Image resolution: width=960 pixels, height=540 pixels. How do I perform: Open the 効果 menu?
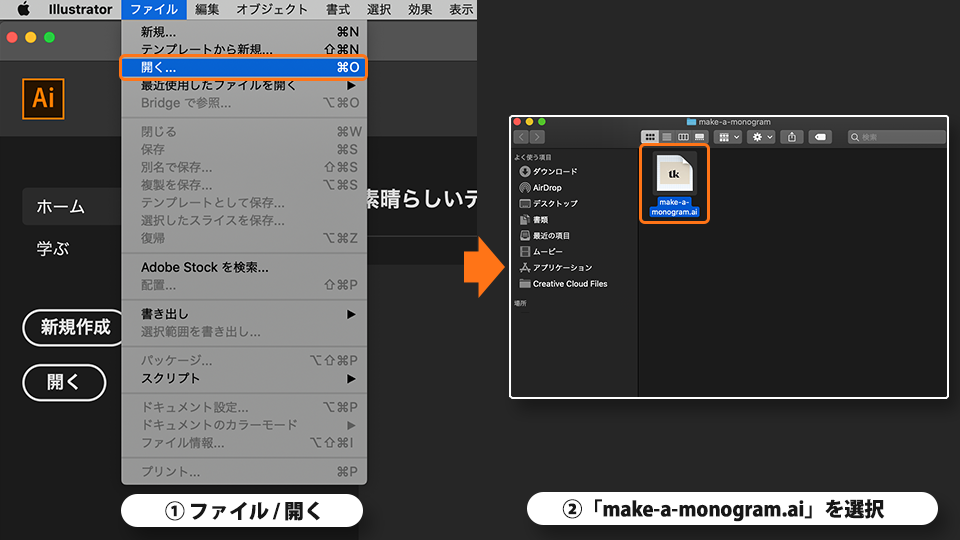420,9
